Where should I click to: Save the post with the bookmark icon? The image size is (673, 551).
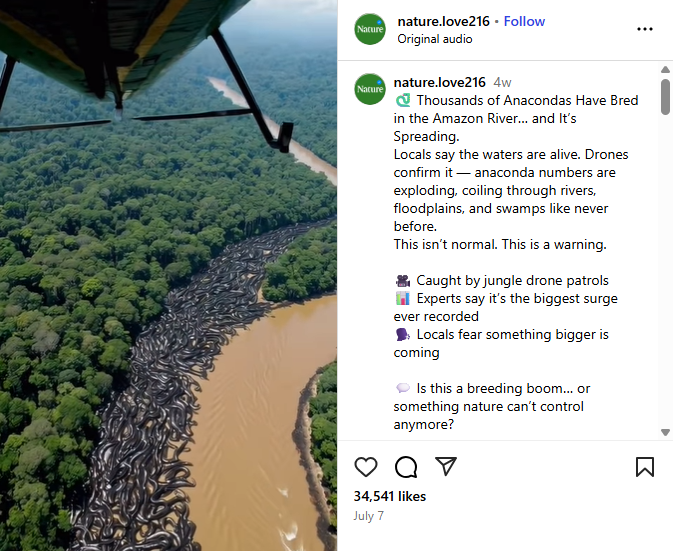645,467
